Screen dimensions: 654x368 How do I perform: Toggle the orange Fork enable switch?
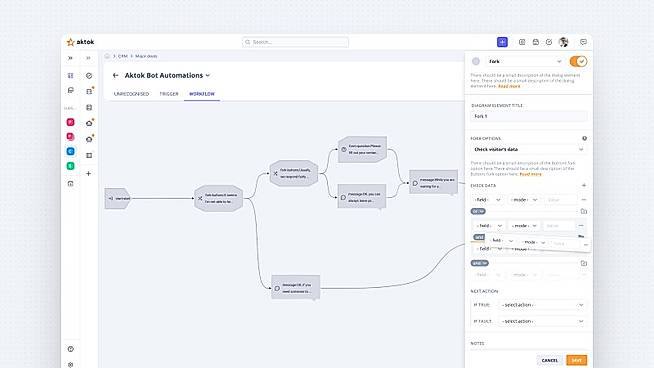(579, 61)
